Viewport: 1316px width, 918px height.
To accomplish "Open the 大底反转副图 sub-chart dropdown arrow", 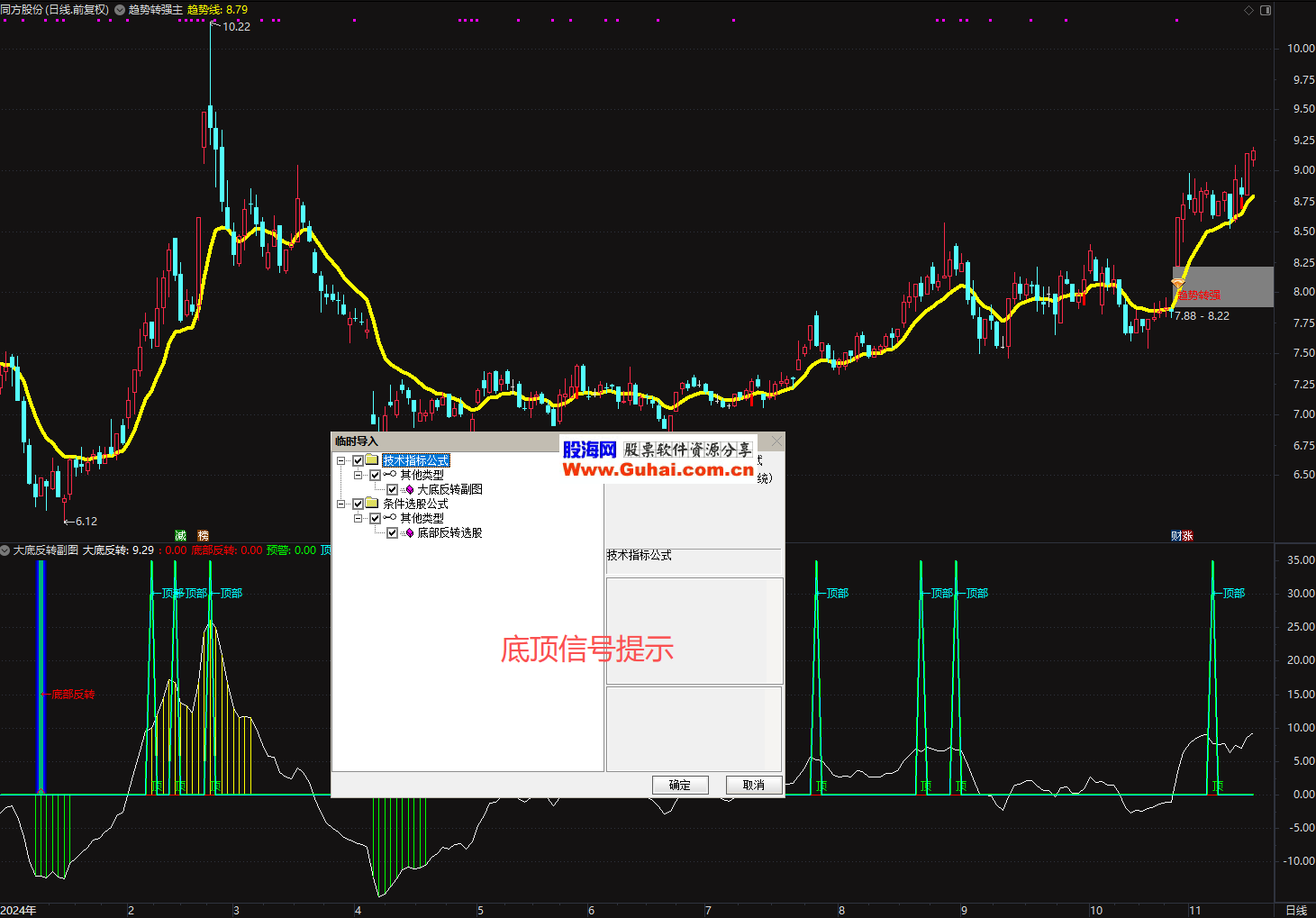I will point(5,550).
